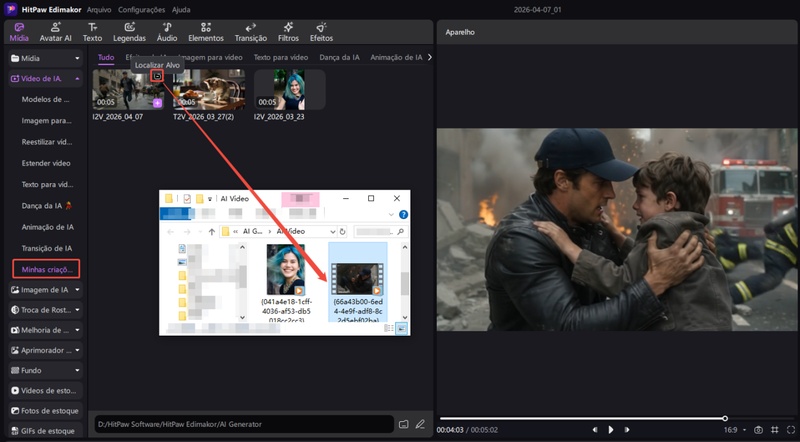The width and height of the screenshot is (800, 442).
Task: Open the Filtros panel
Action: coord(288,32)
